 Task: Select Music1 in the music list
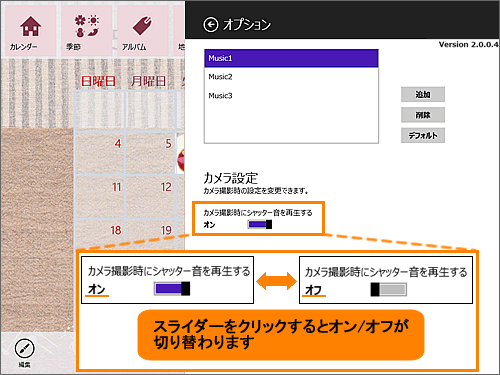[x=291, y=58]
